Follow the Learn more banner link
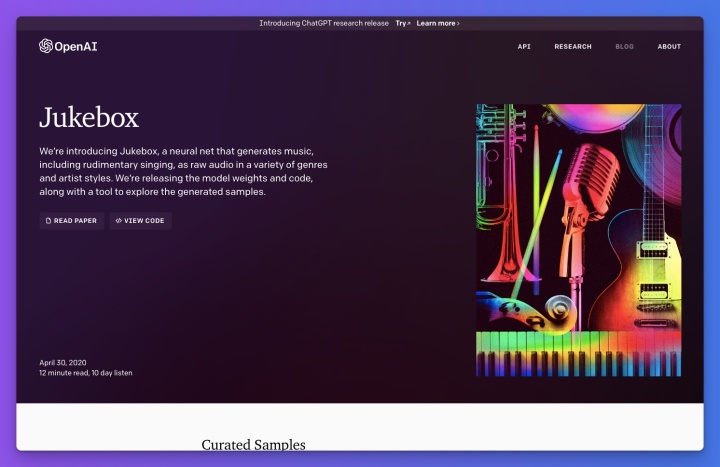 (x=438, y=23)
